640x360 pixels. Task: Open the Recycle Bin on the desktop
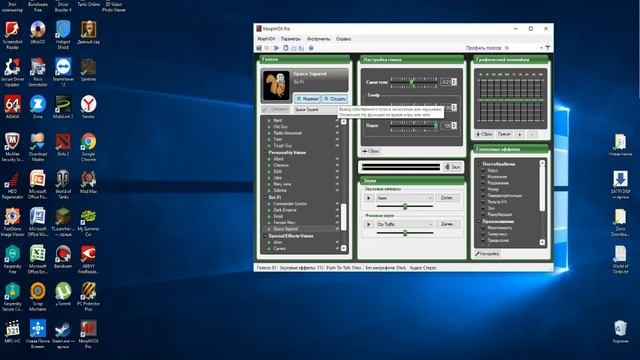click(x=620, y=331)
